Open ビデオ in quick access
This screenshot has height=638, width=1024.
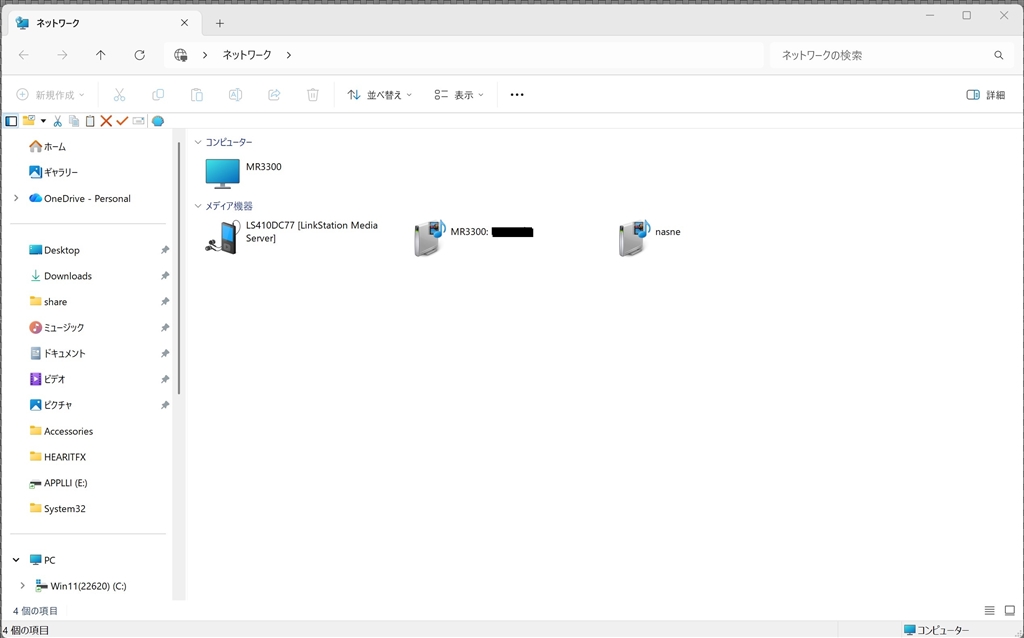tap(47, 379)
